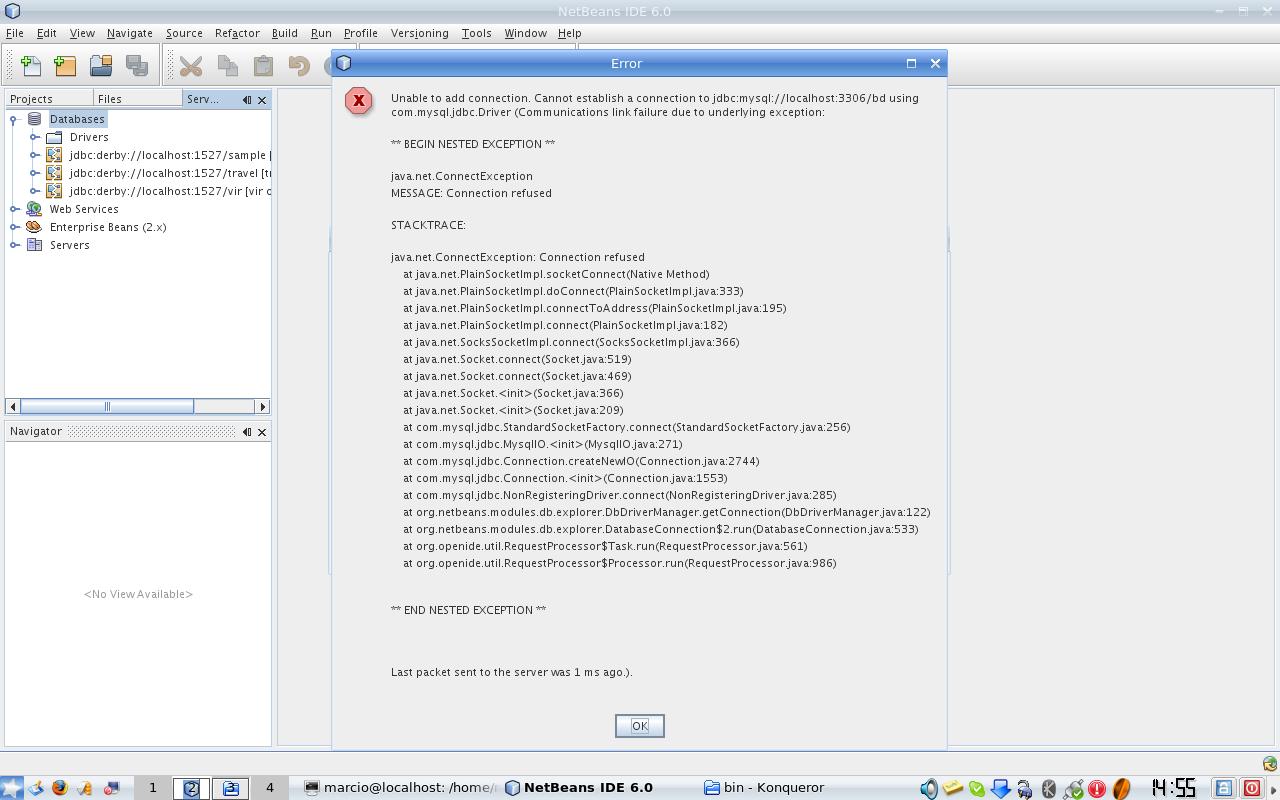This screenshot has height=800, width=1280.
Task: Click the Drivers folder icon
Action: point(54,137)
